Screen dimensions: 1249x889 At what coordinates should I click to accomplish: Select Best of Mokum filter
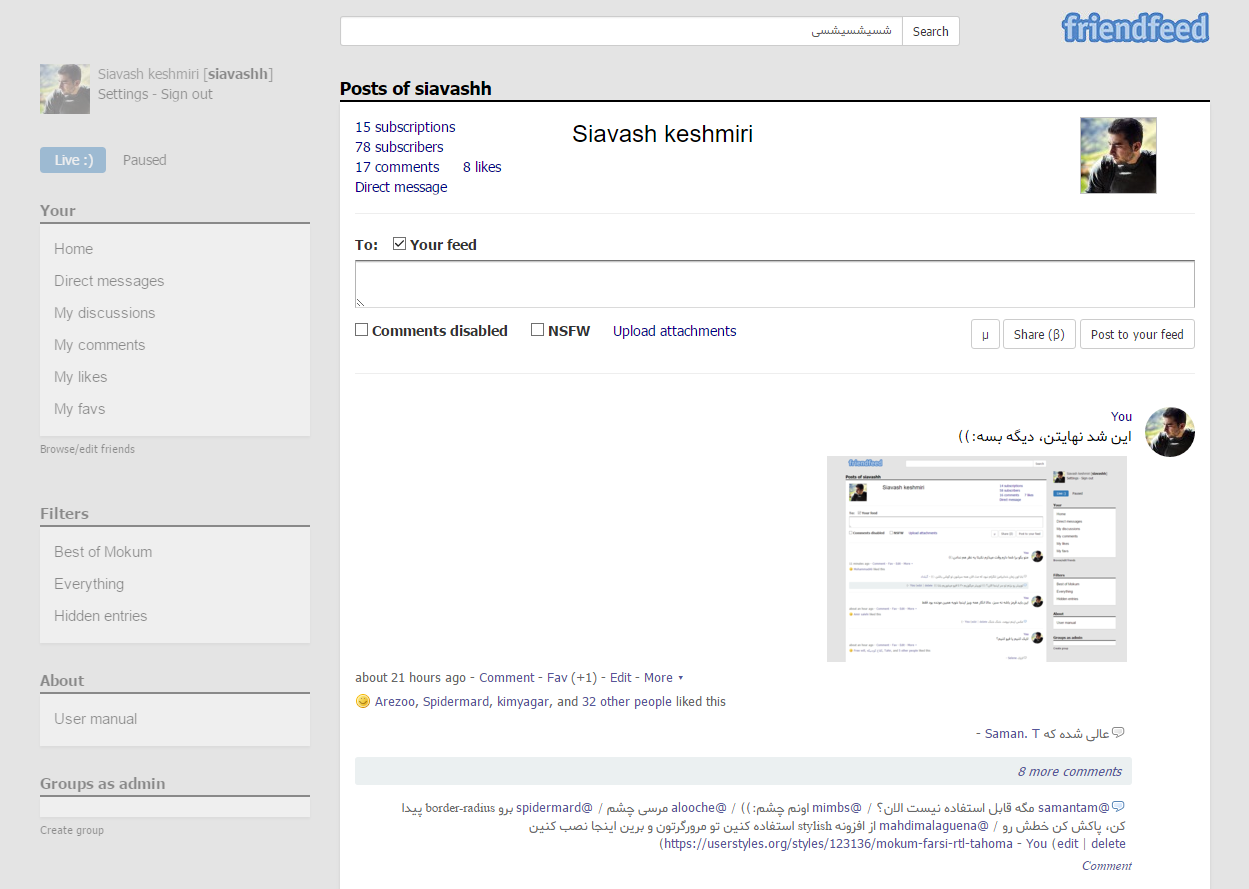click(103, 552)
